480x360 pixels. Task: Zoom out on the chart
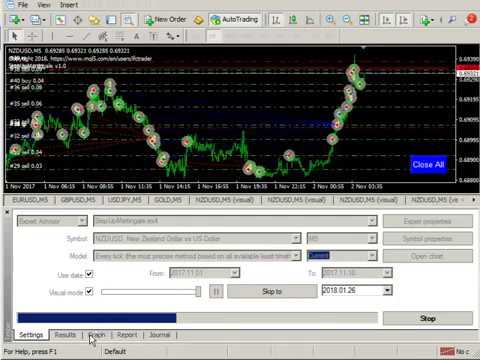tap(347, 20)
